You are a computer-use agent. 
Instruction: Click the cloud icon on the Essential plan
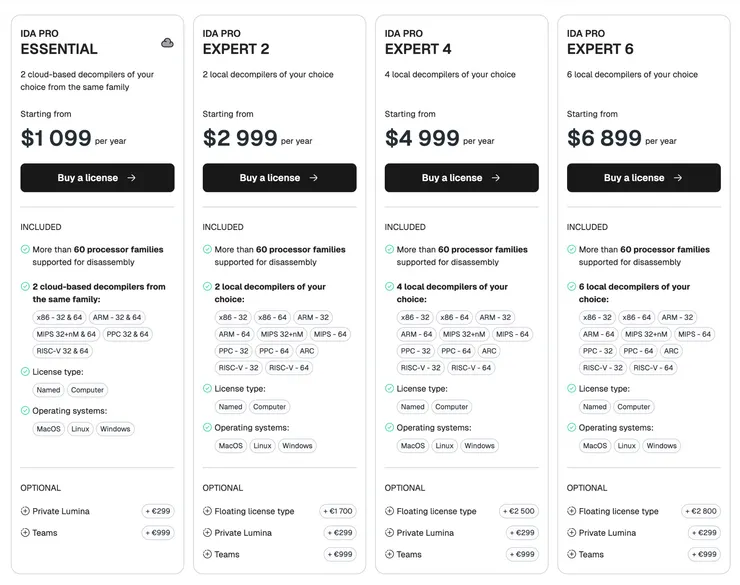pyautogui.click(x=167, y=43)
